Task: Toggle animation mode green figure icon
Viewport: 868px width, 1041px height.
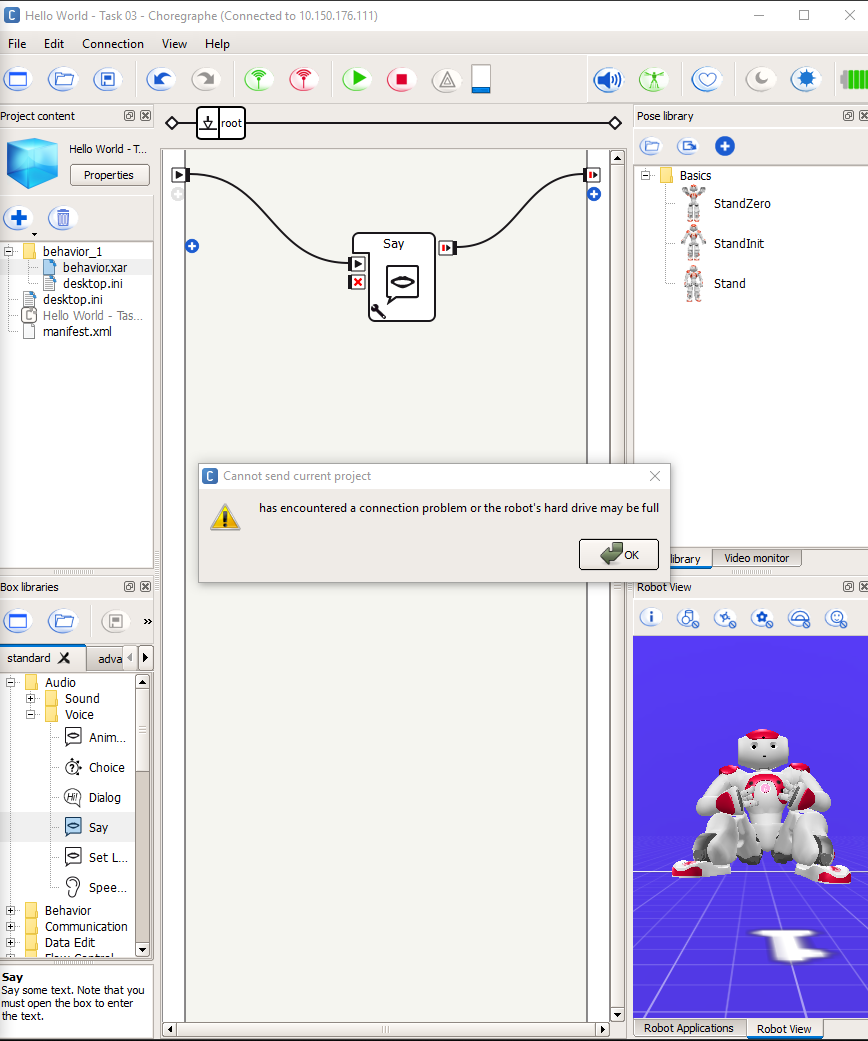Action: [x=653, y=80]
